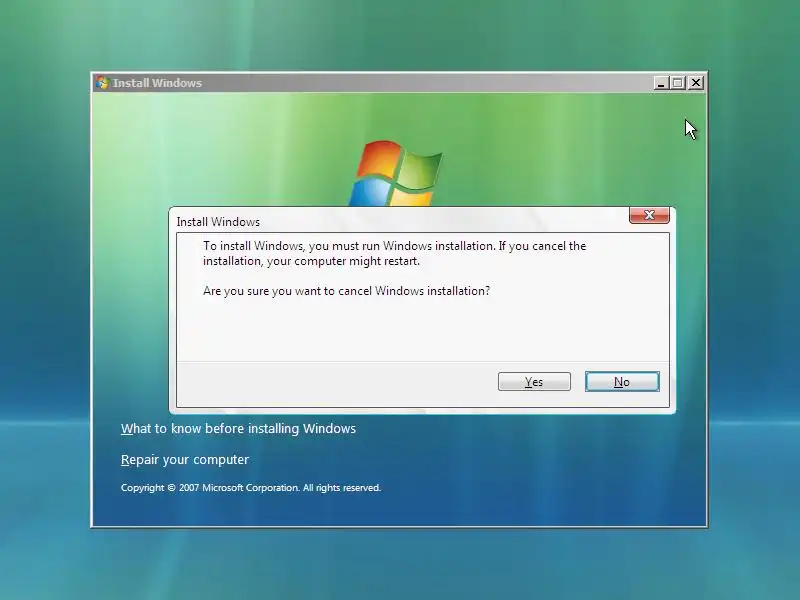Image resolution: width=800 pixels, height=600 pixels.
Task: Close the cancel confirmation dialog with red X
Action: (x=649, y=215)
